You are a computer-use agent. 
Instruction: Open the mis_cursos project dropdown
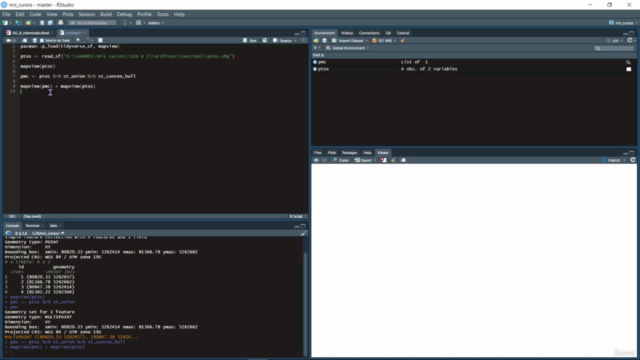623,23
